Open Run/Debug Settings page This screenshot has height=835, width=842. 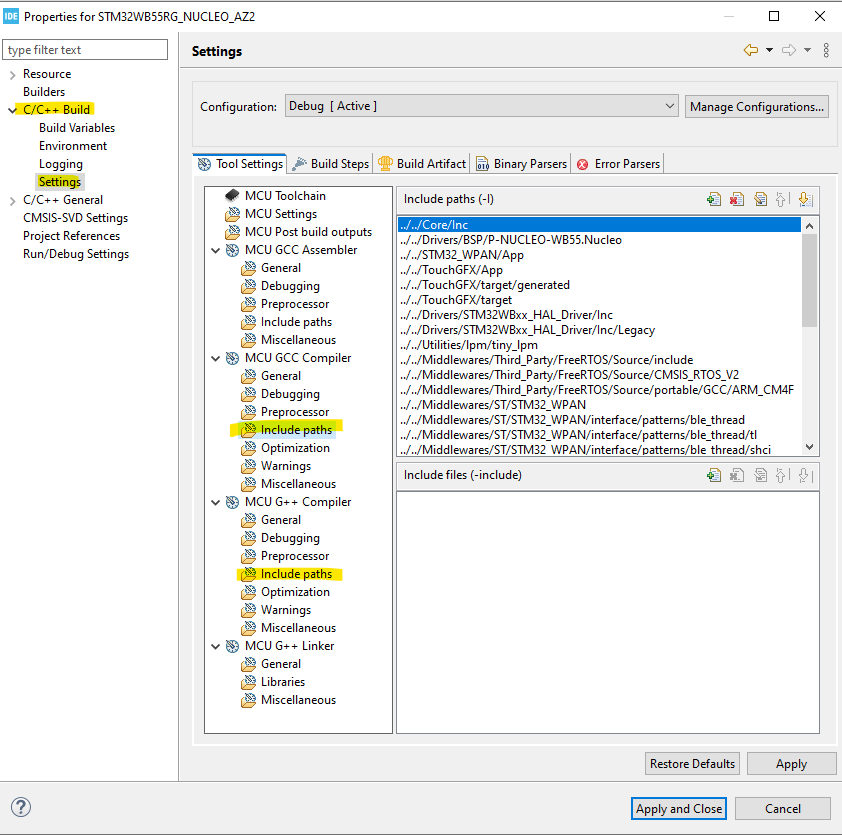click(76, 254)
